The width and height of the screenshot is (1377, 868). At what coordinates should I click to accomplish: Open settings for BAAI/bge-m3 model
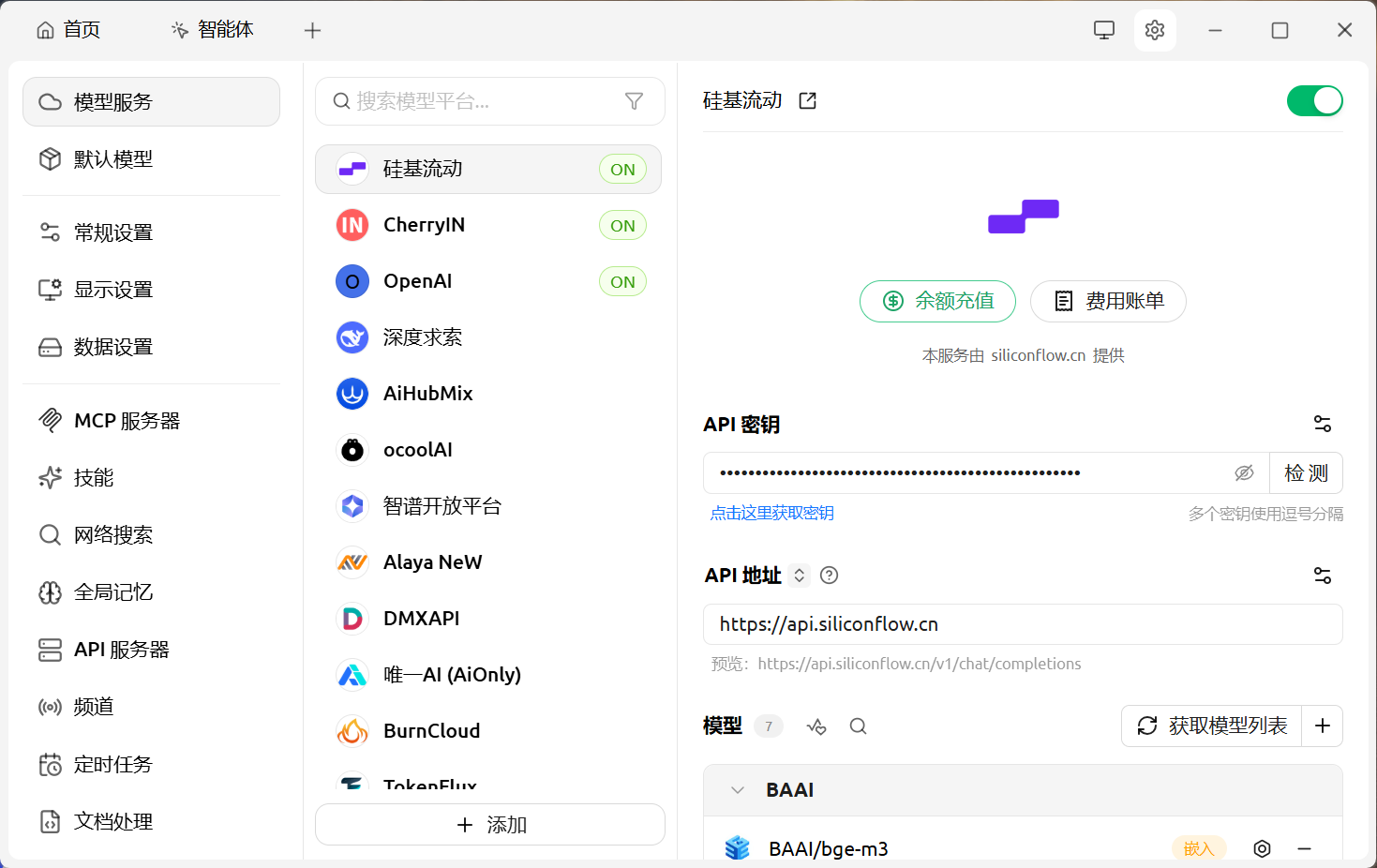(1263, 848)
